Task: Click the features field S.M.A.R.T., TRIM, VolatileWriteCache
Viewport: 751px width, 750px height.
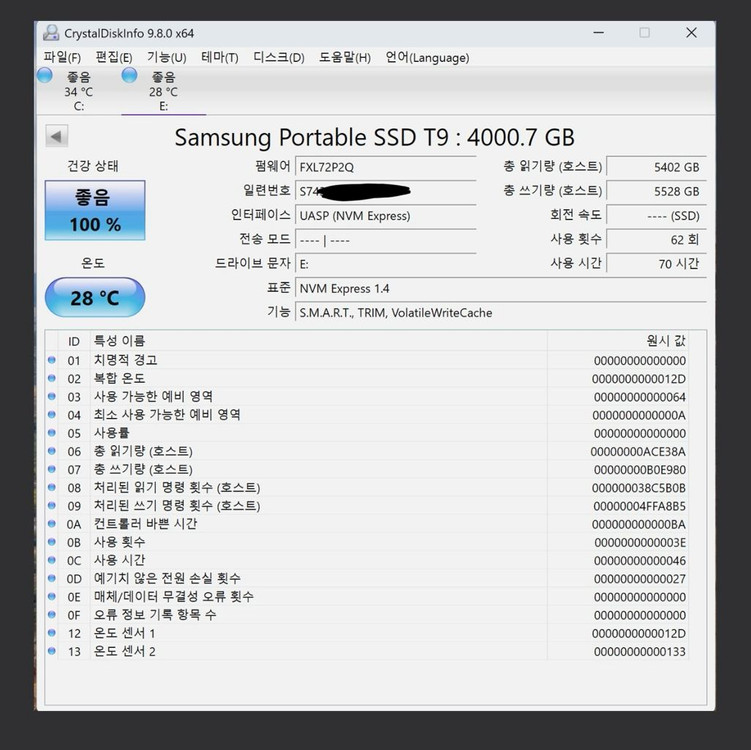Action: 501,313
